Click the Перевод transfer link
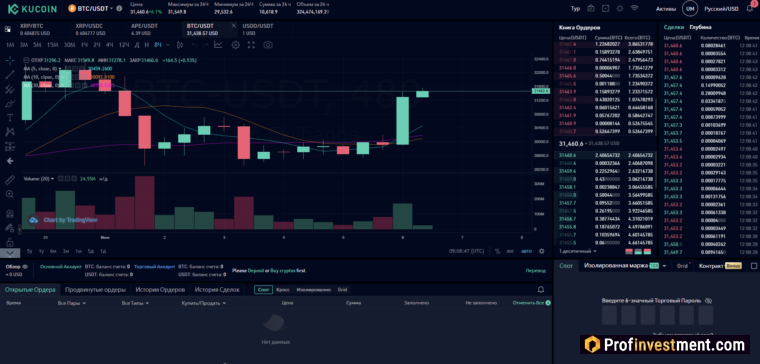 pyautogui.click(x=536, y=270)
